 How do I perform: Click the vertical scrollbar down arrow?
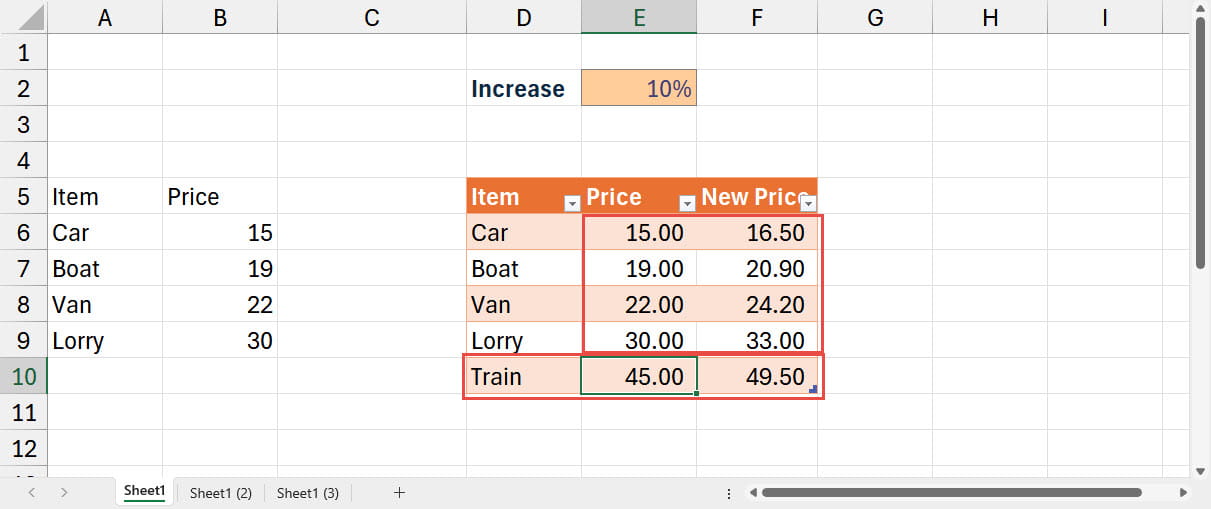1200,470
